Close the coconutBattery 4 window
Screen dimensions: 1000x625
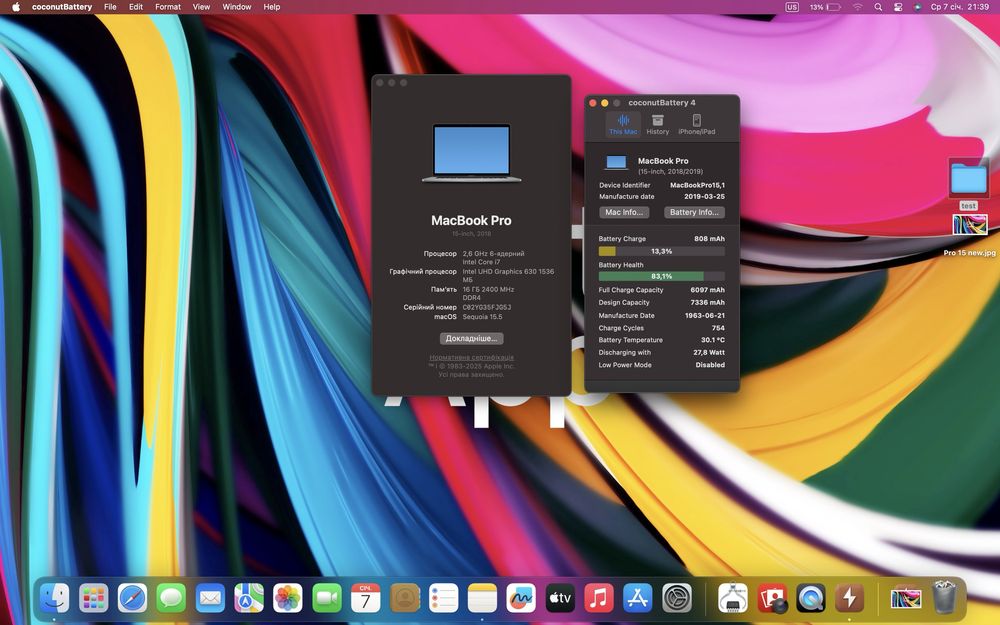[x=592, y=103]
